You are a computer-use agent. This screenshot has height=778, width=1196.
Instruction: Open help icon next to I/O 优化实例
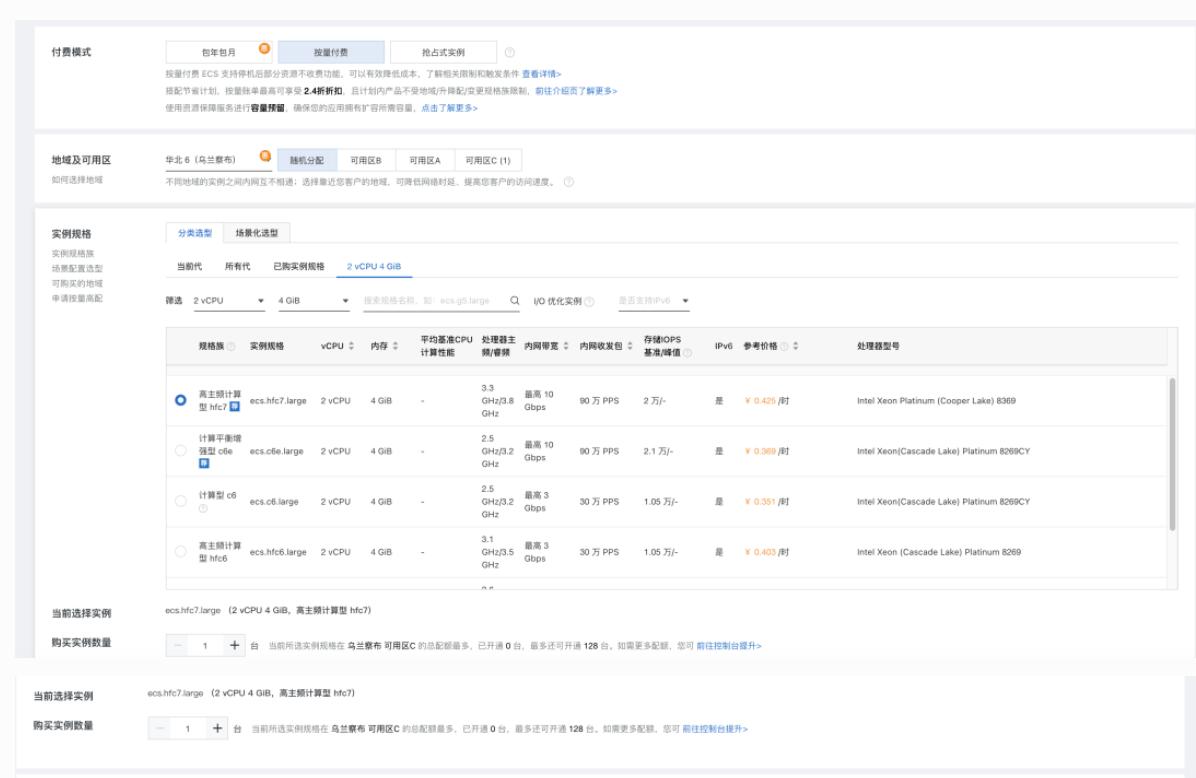(x=590, y=301)
